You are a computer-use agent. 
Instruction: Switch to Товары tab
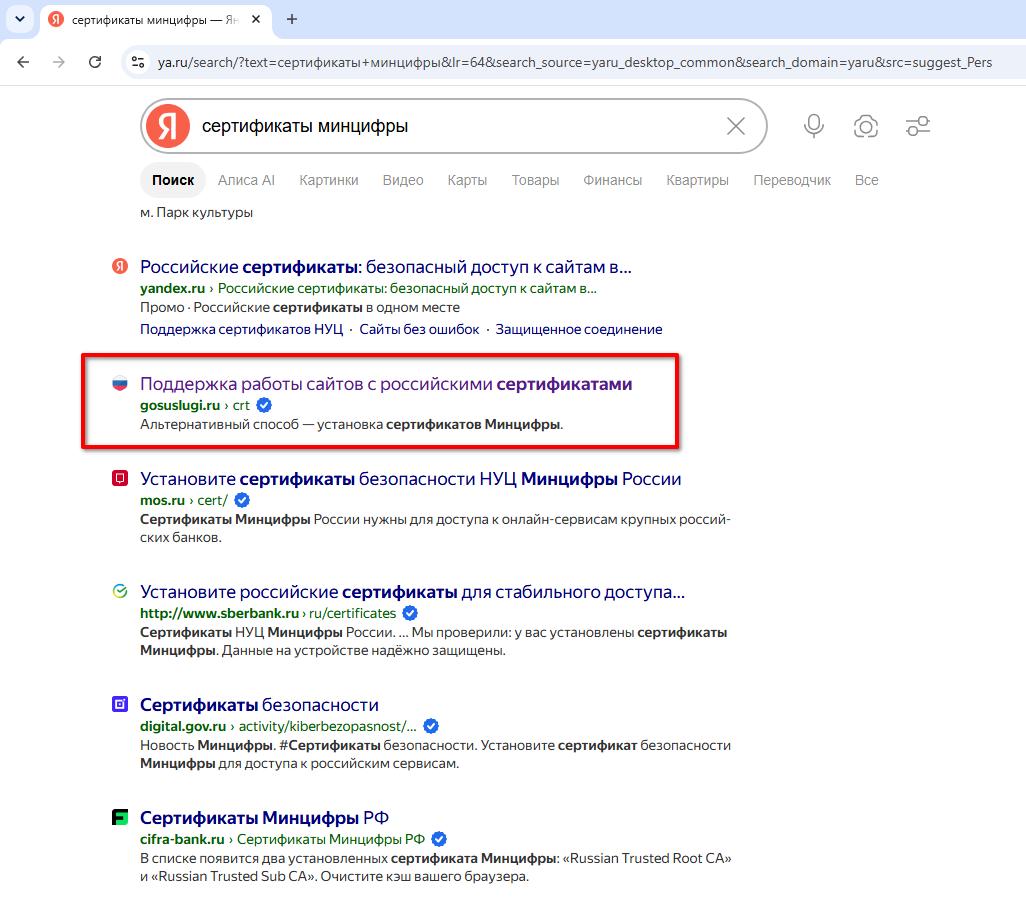click(x=535, y=180)
